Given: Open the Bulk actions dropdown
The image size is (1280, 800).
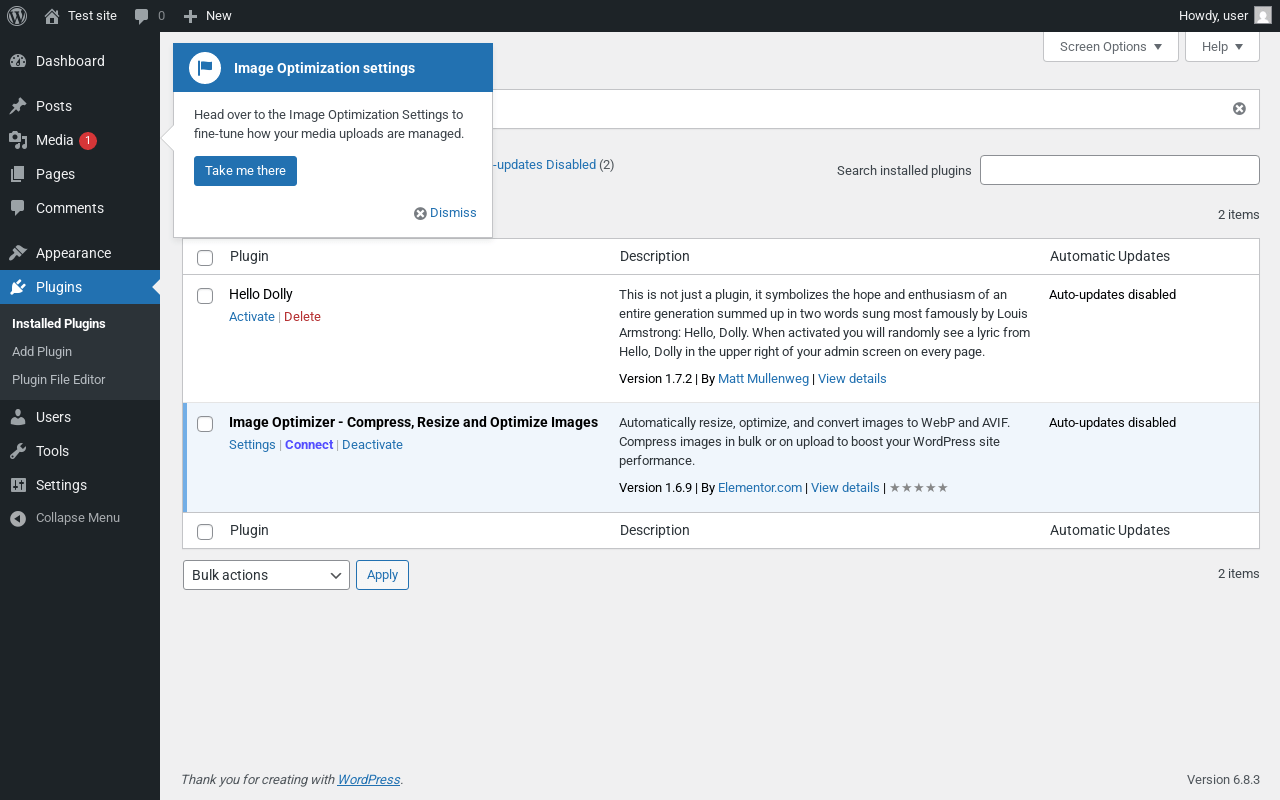Looking at the screenshot, I should point(266,575).
